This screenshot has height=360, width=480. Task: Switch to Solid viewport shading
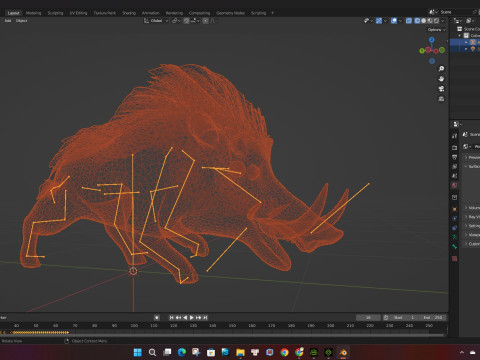424,21
